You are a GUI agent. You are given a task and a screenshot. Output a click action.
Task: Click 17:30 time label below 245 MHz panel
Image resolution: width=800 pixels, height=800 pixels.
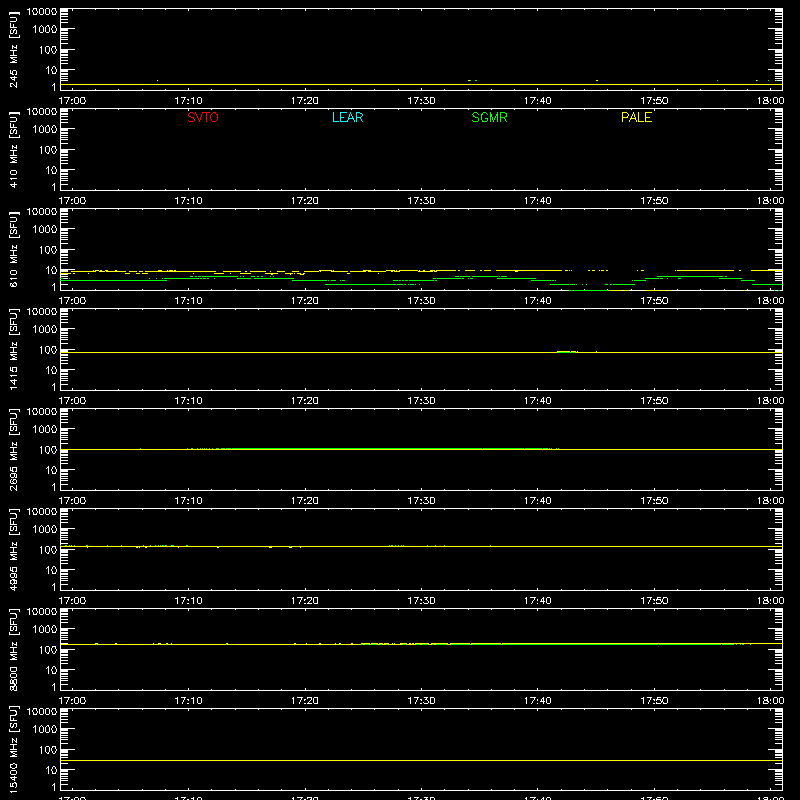(421, 101)
